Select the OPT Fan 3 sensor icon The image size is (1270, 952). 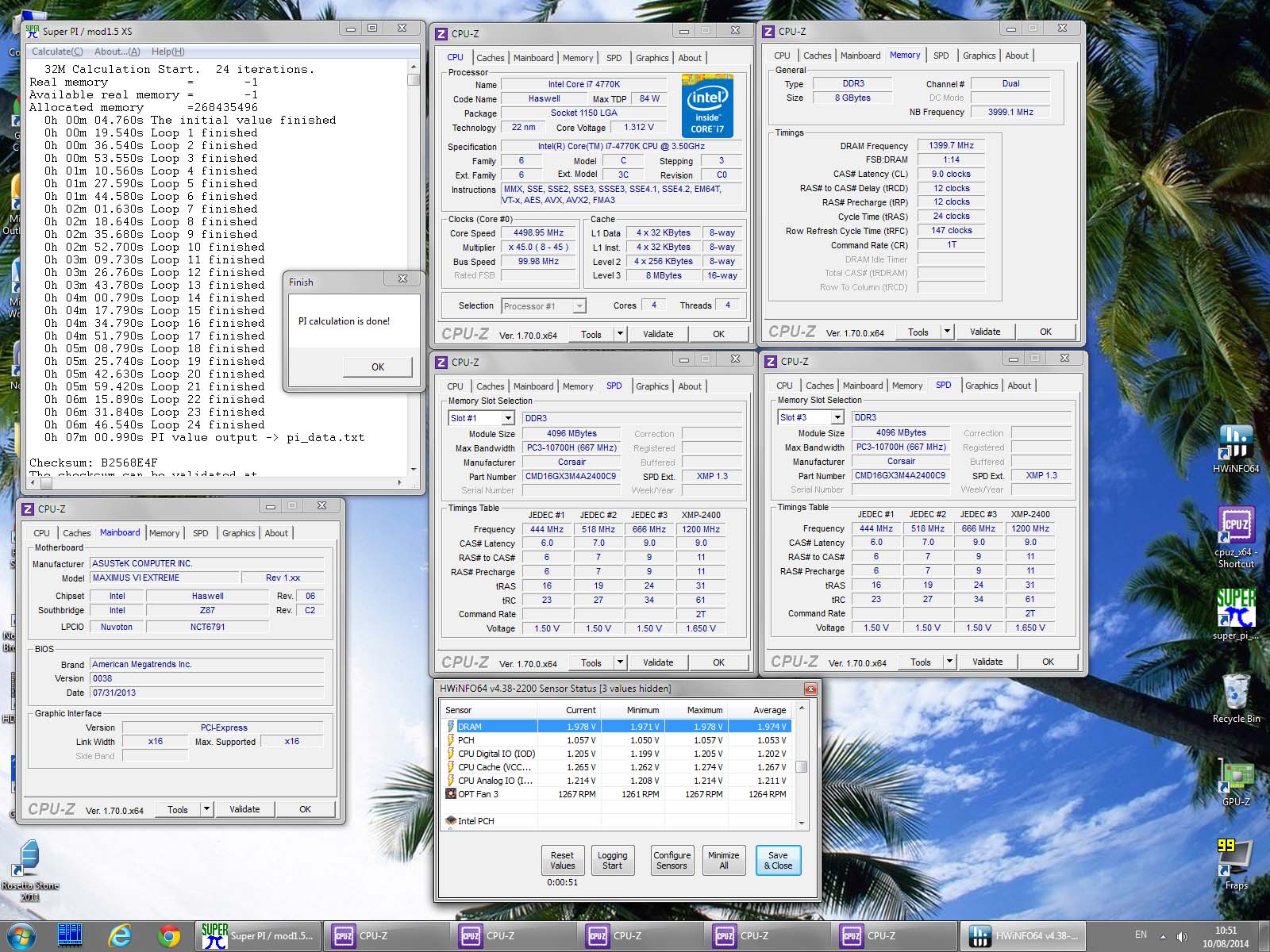[450, 794]
